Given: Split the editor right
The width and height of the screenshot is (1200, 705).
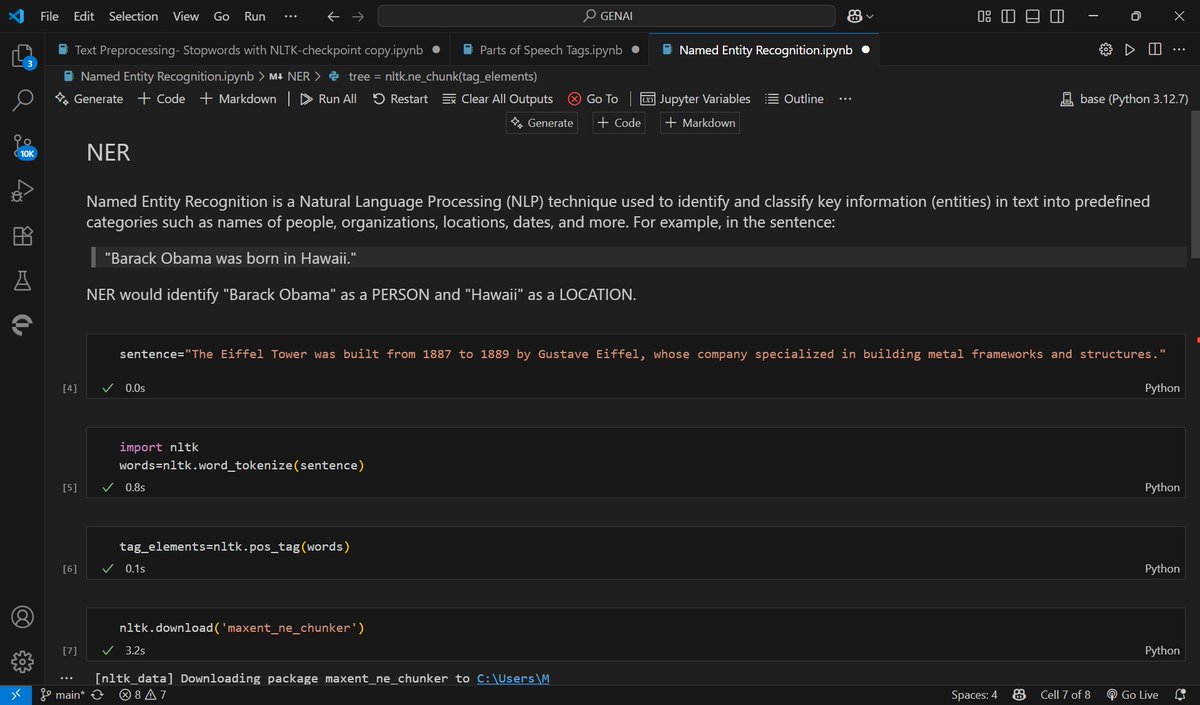Looking at the screenshot, I should point(1155,49).
